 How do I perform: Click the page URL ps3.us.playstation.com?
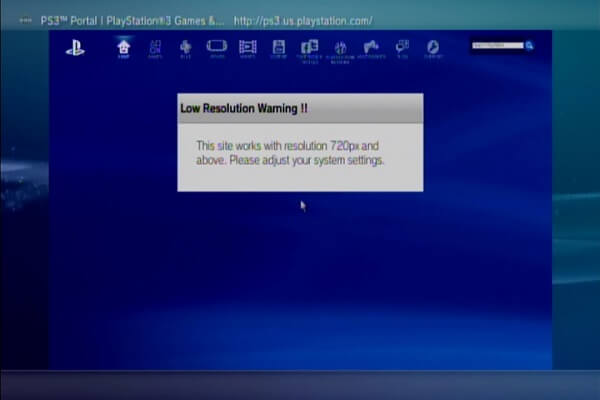pyautogui.click(x=303, y=21)
